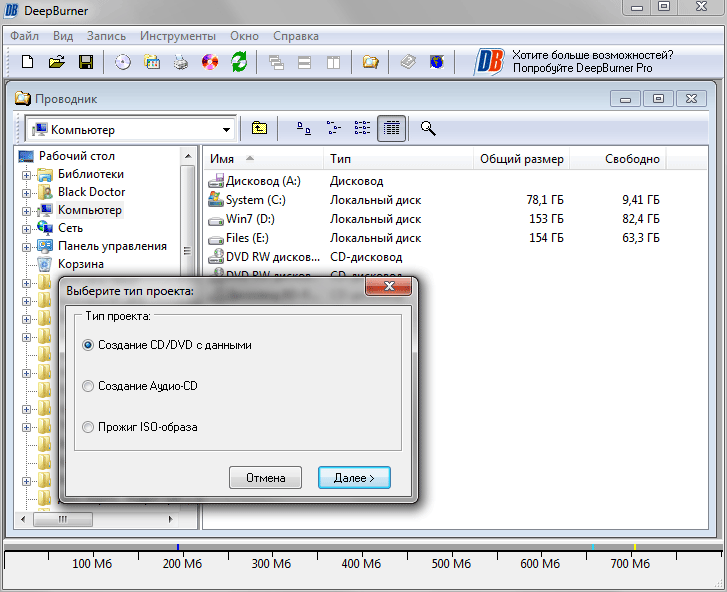Viewport: 727px width, 592px height.
Task: Switch Explorer to list view
Action: (x=362, y=128)
